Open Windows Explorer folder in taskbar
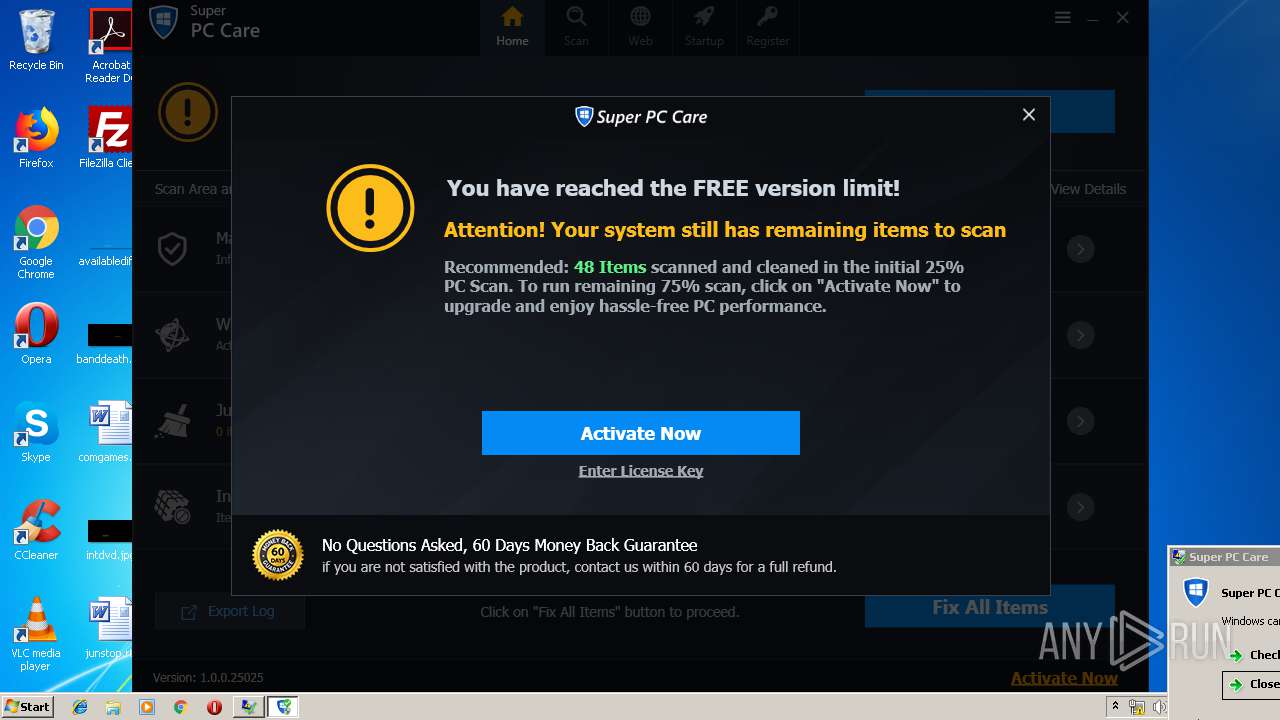Viewport: 1280px width, 720px height. coord(113,707)
